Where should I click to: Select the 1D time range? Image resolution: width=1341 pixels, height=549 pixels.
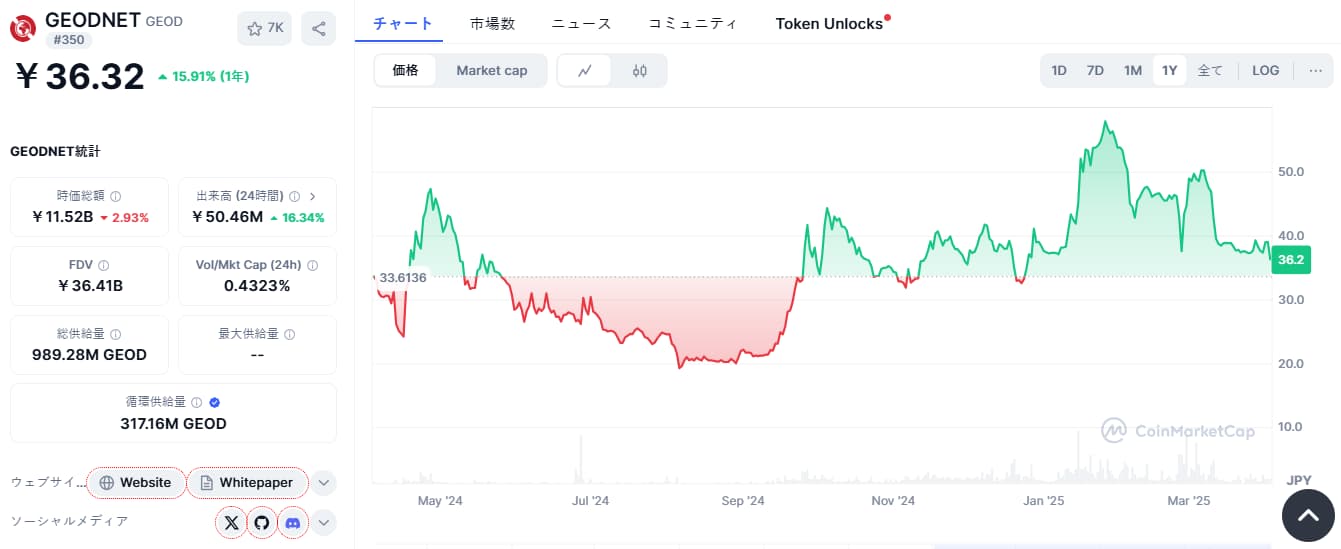1059,70
